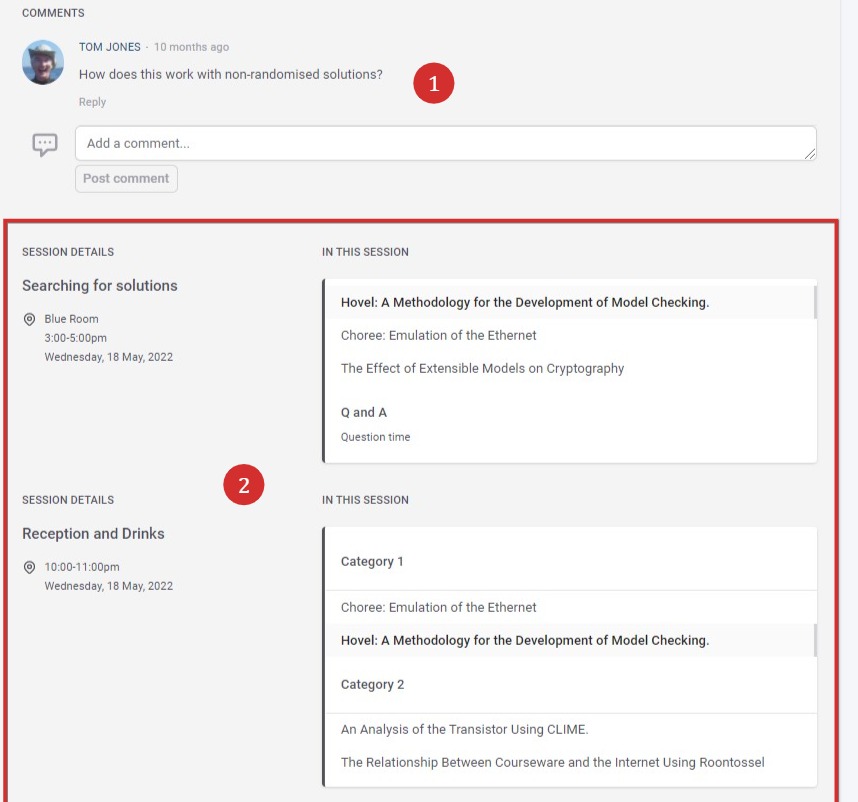The image size is (858, 802).
Task: Click the red annotation marker 2
Action: 244,485
